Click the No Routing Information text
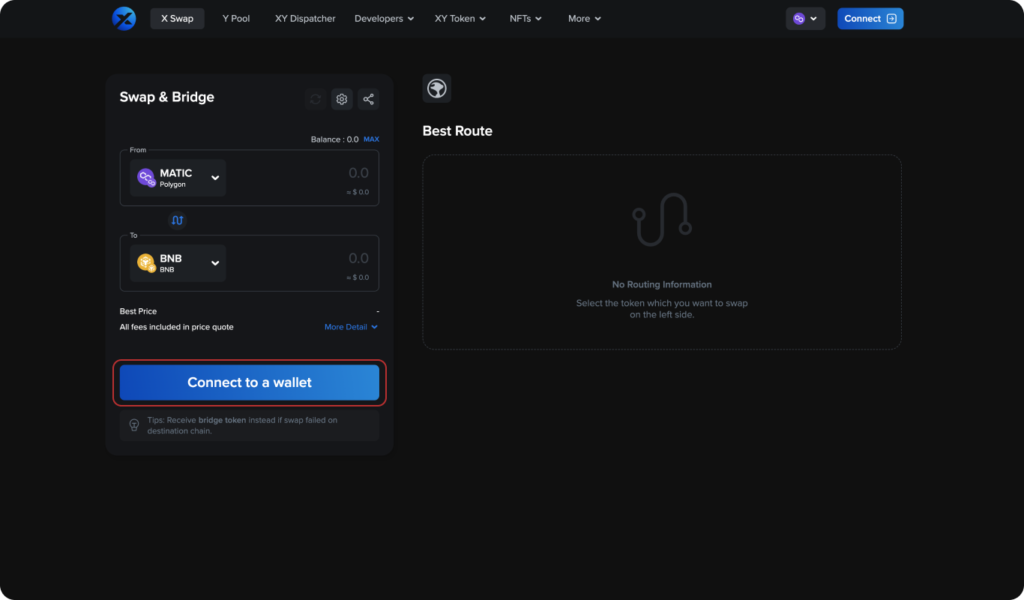Viewport: 1024px width, 600px height. [x=662, y=285]
